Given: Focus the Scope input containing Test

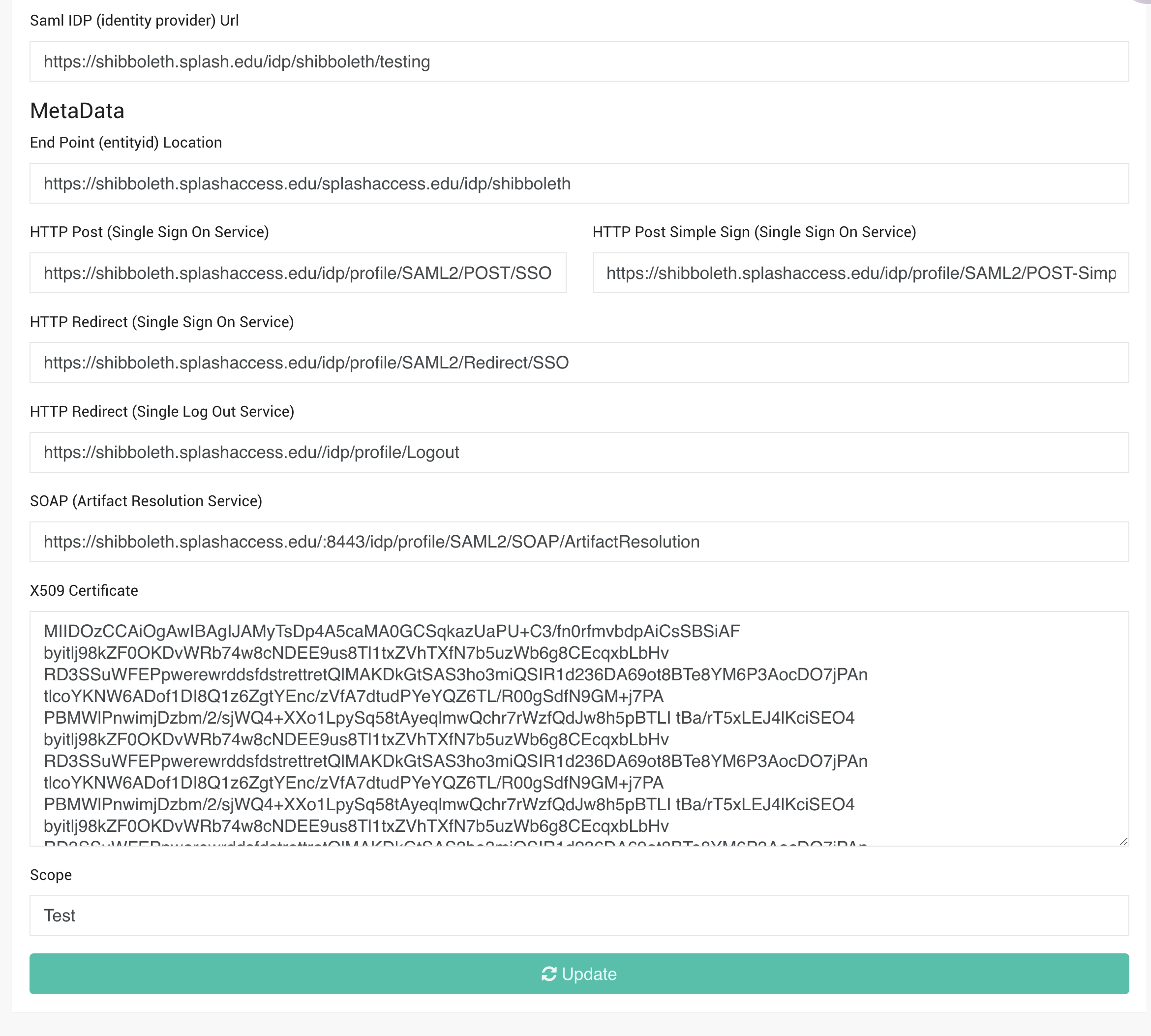Looking at the screenshot, I should (579, 915).
